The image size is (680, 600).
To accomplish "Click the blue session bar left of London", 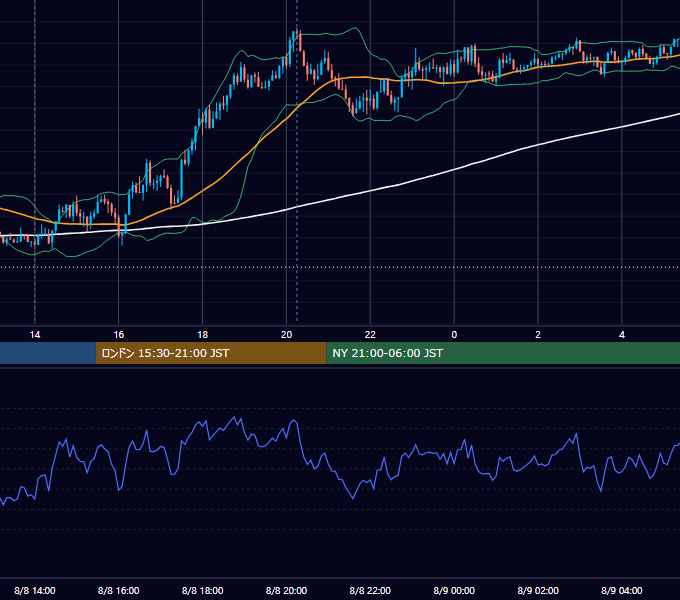I will [x=48, y=353].
